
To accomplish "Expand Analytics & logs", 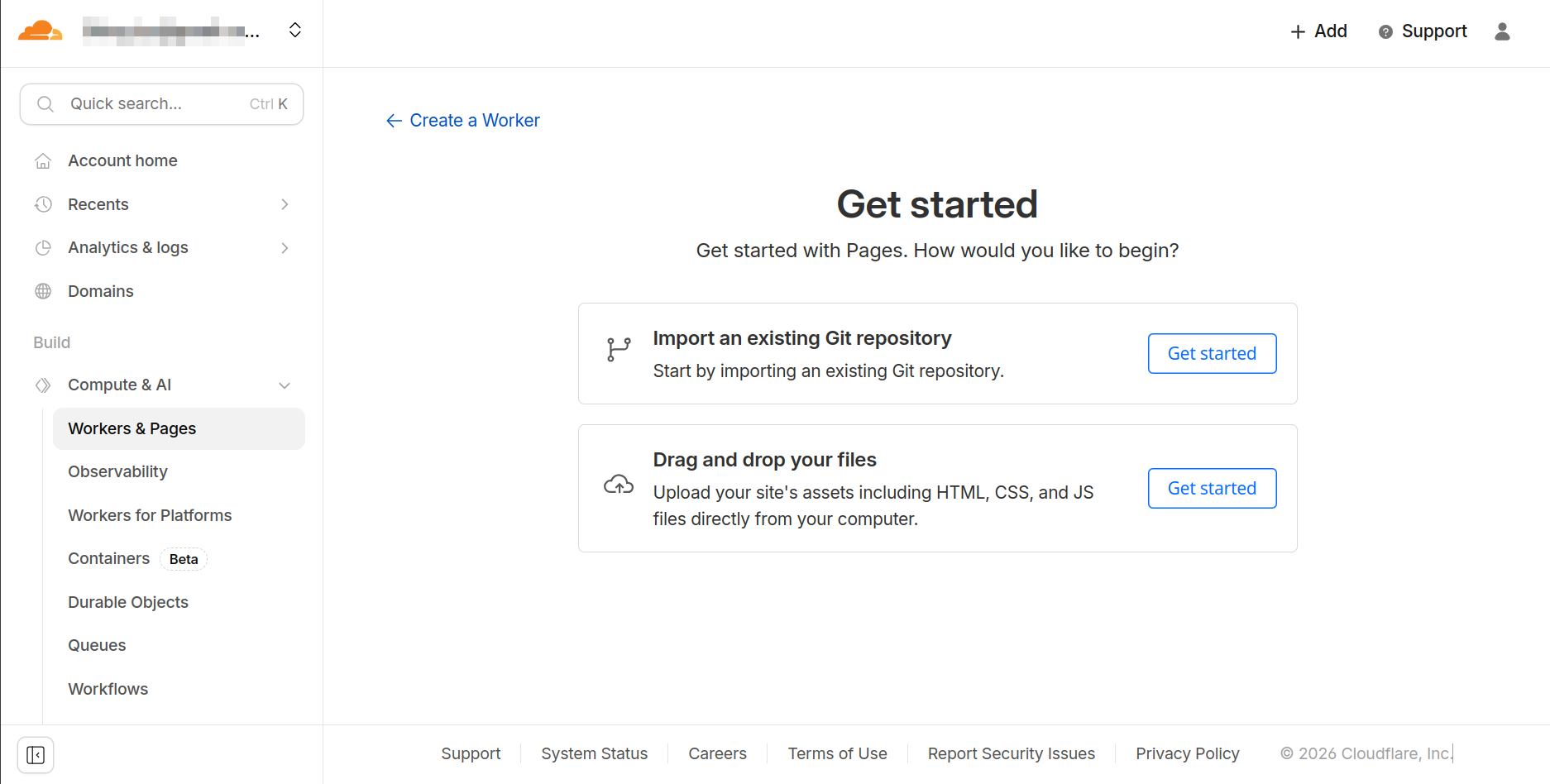I will coord(285,247).
